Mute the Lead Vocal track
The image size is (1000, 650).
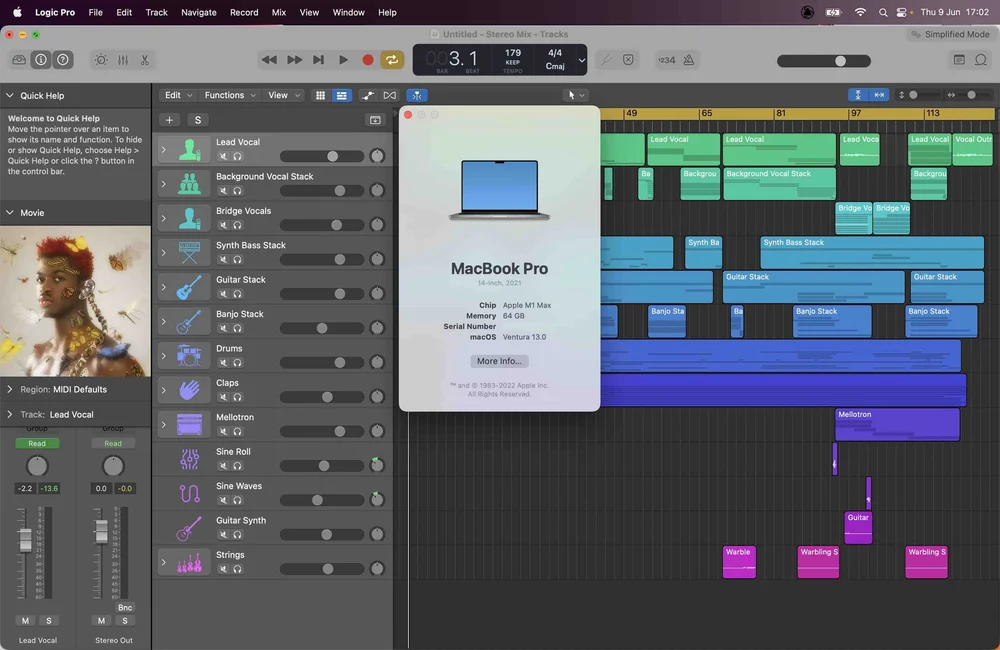tap(221, 156)
